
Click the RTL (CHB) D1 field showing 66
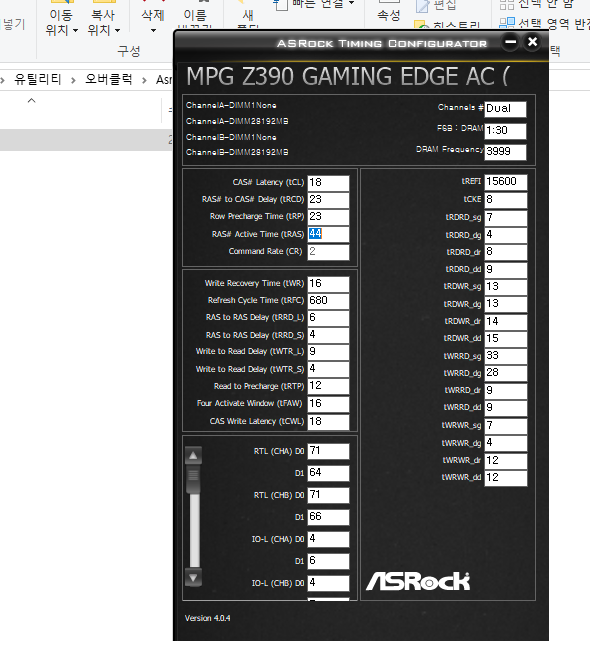[328, 517]
